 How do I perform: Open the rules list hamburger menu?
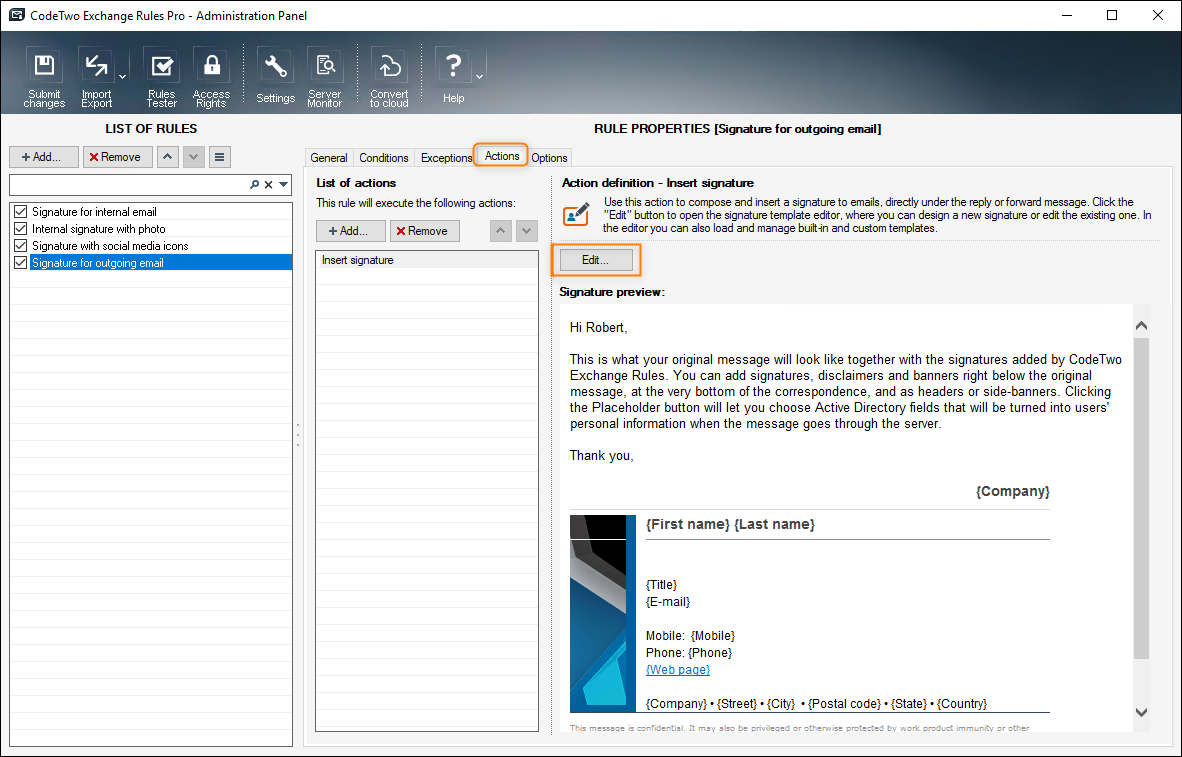(219, 157)
